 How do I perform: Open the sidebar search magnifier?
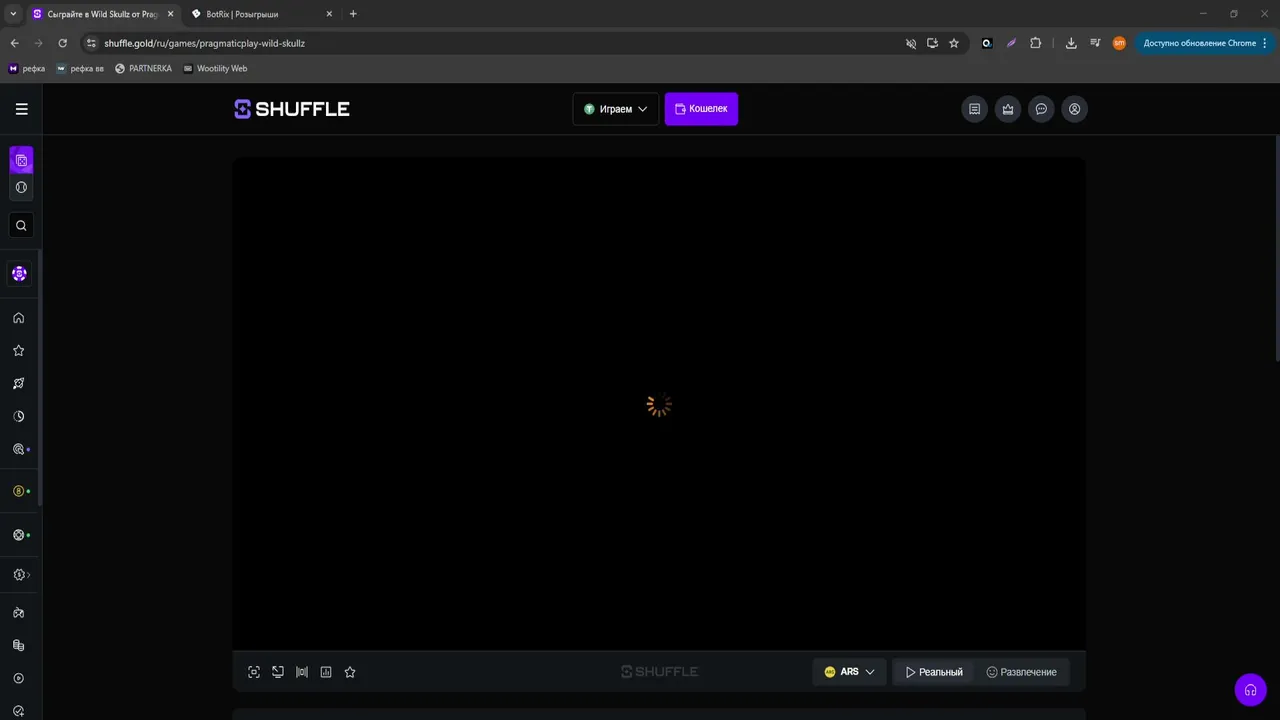21,225
